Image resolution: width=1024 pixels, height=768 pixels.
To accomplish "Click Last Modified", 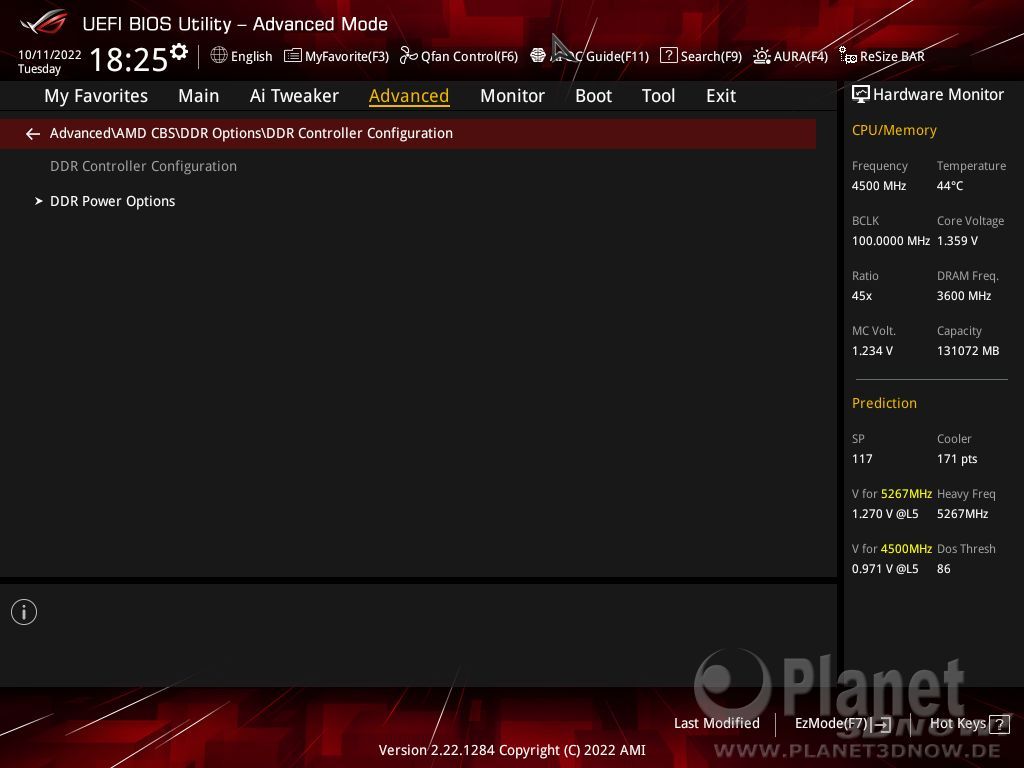I will point(716,723).
